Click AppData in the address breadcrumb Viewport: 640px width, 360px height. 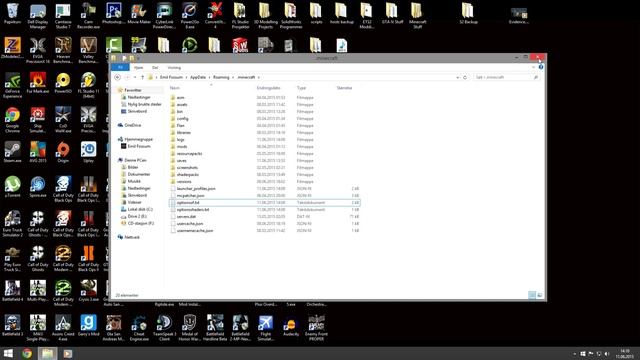click(x=198, y=77)
